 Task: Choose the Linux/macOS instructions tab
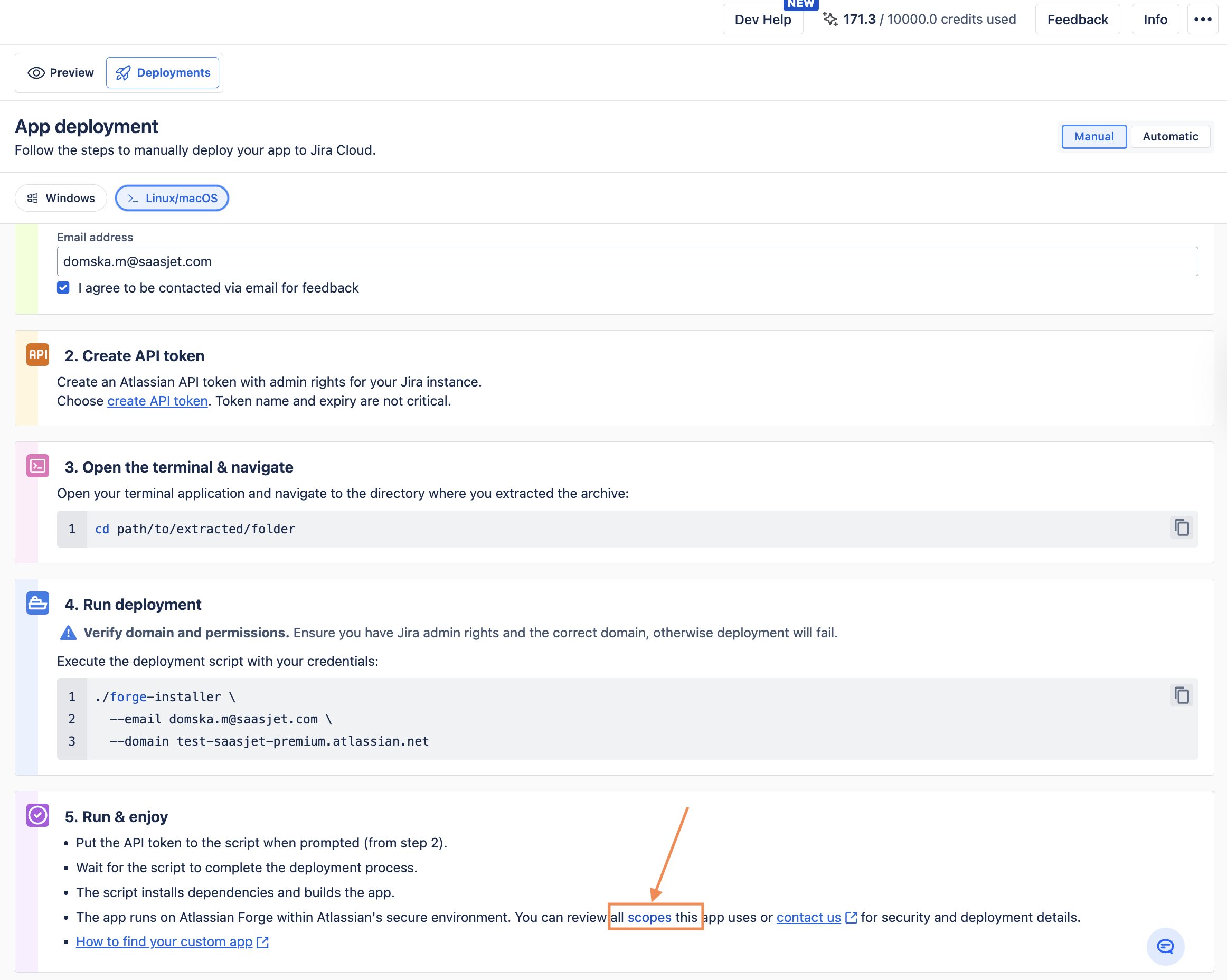[x=172, y=198]
